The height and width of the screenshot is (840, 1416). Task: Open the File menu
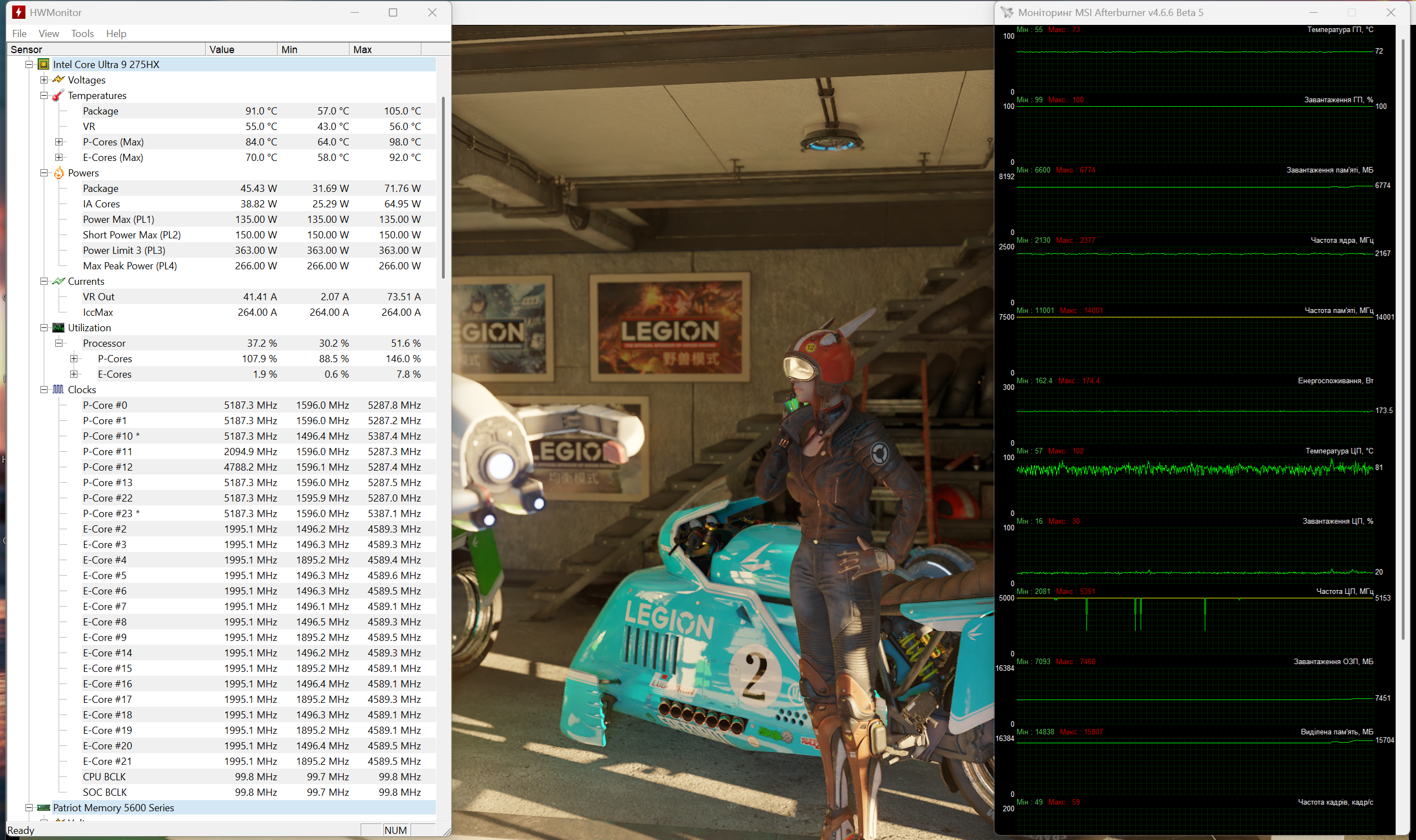[x=19, y=33]
